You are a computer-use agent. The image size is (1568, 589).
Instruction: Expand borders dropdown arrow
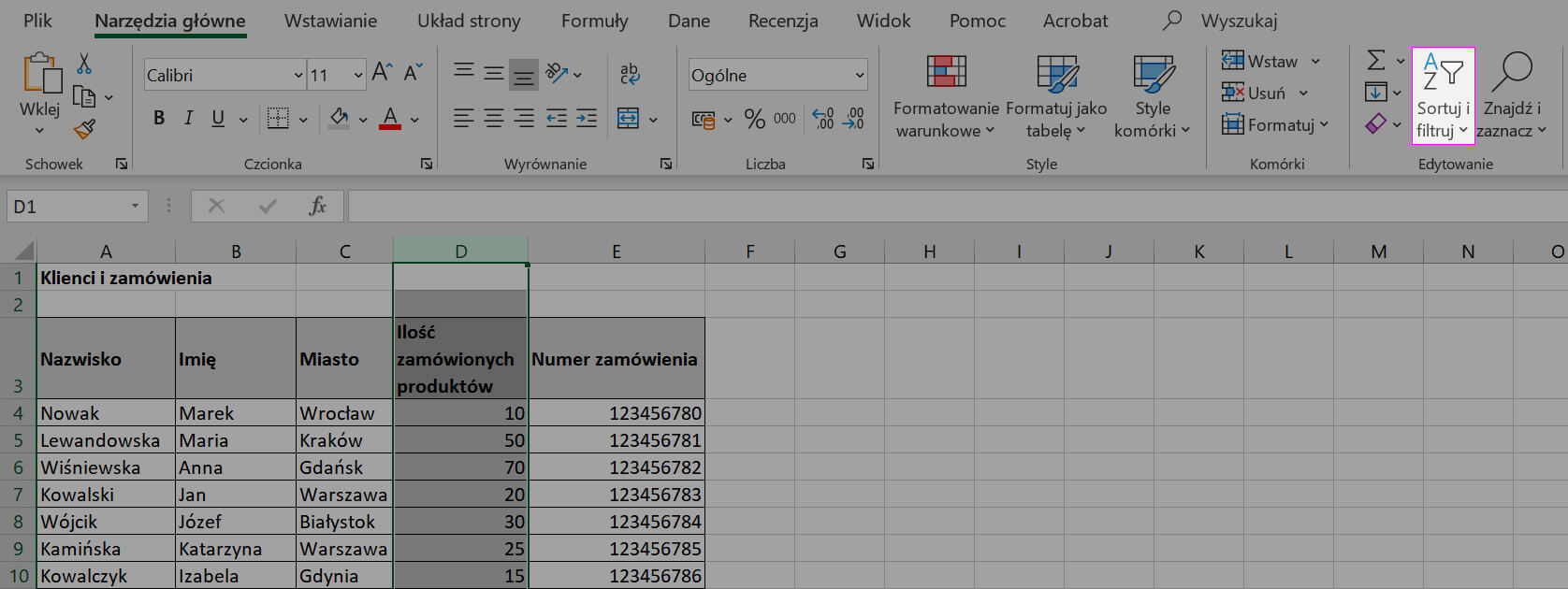(303, 120)
